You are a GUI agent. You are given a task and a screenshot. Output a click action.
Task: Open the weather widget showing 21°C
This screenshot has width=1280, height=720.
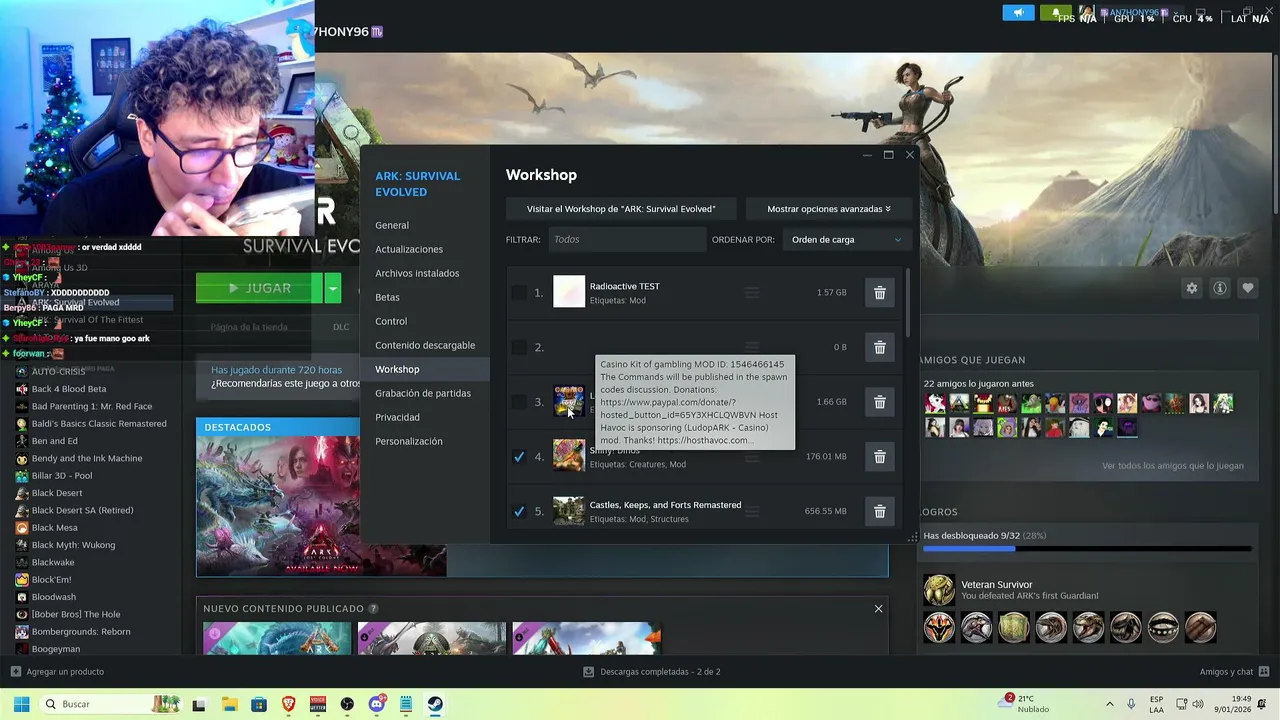1026,704
